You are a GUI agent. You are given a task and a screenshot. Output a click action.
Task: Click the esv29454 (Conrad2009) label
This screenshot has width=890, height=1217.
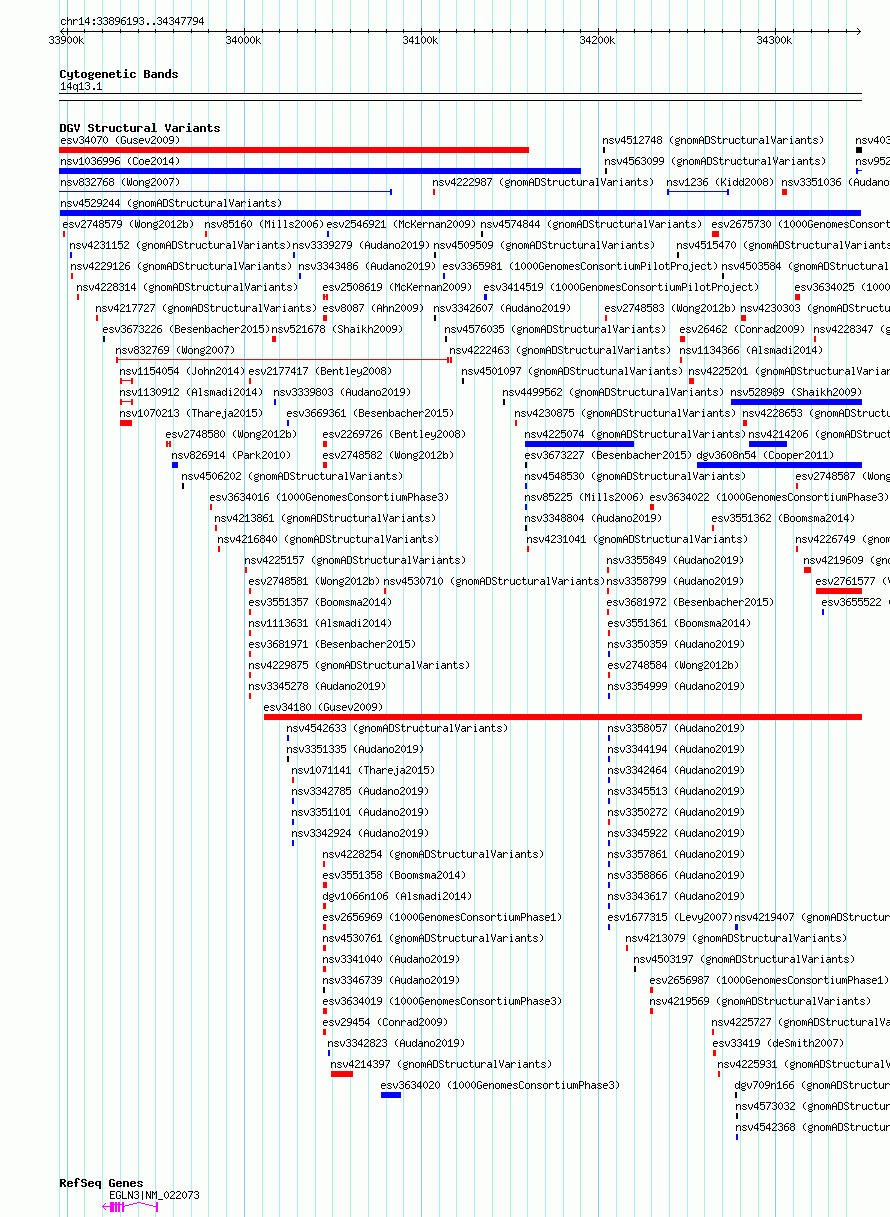[385, 1022]
